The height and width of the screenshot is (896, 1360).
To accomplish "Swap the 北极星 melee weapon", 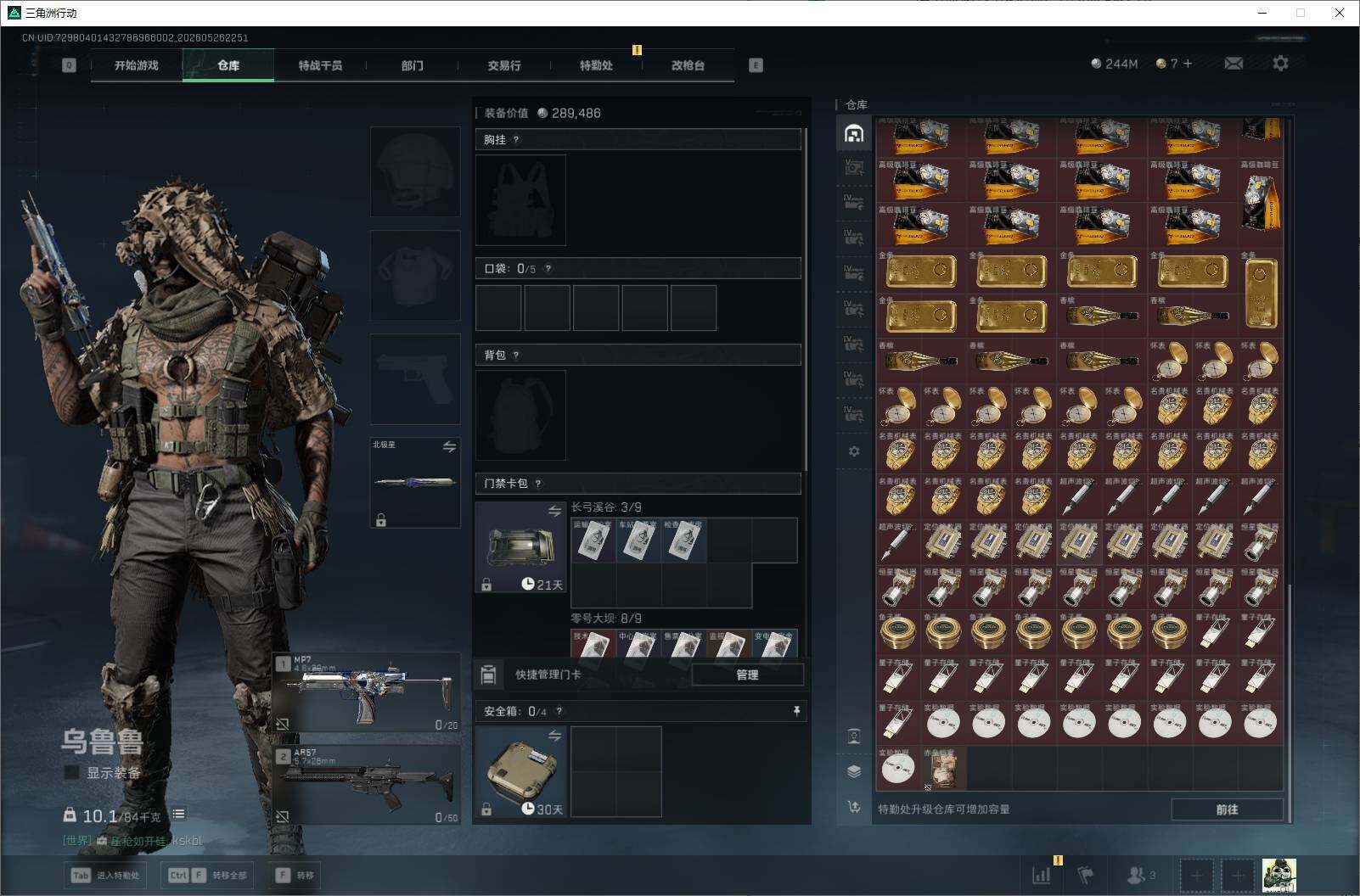I will (x=449, y=446).
